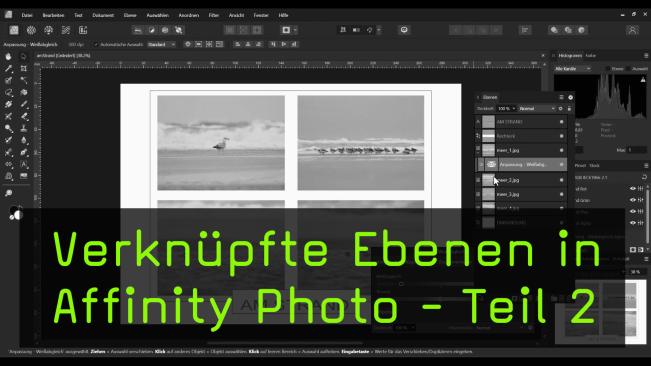Open the Standard dropdown in context toolbar
Screen dimensions: 651x366
[162, 44]
